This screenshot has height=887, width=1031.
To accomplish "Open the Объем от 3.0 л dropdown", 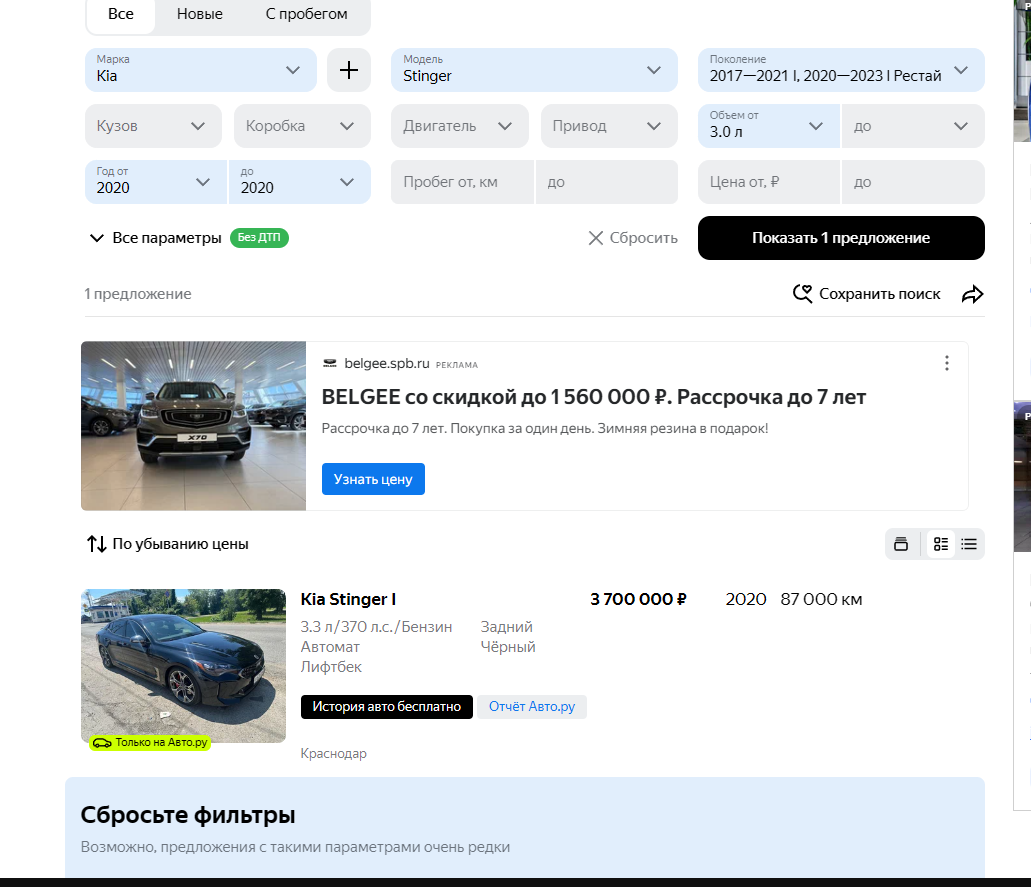I will tap(769, 126).
